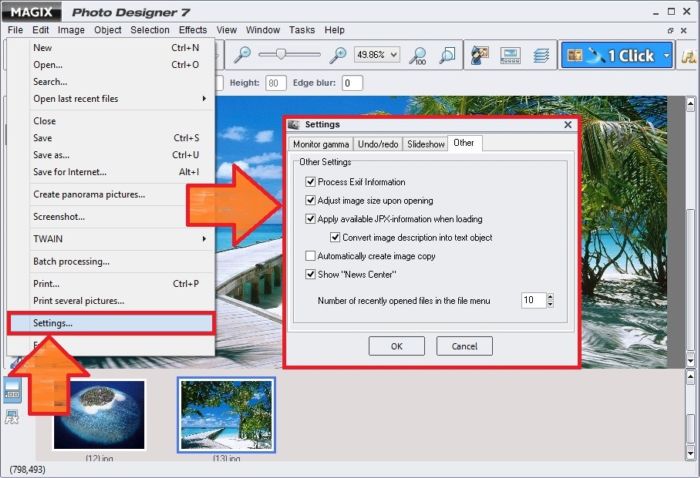The image size is (700, 478).
Task: Open the View menu
Action: point(226,30)
